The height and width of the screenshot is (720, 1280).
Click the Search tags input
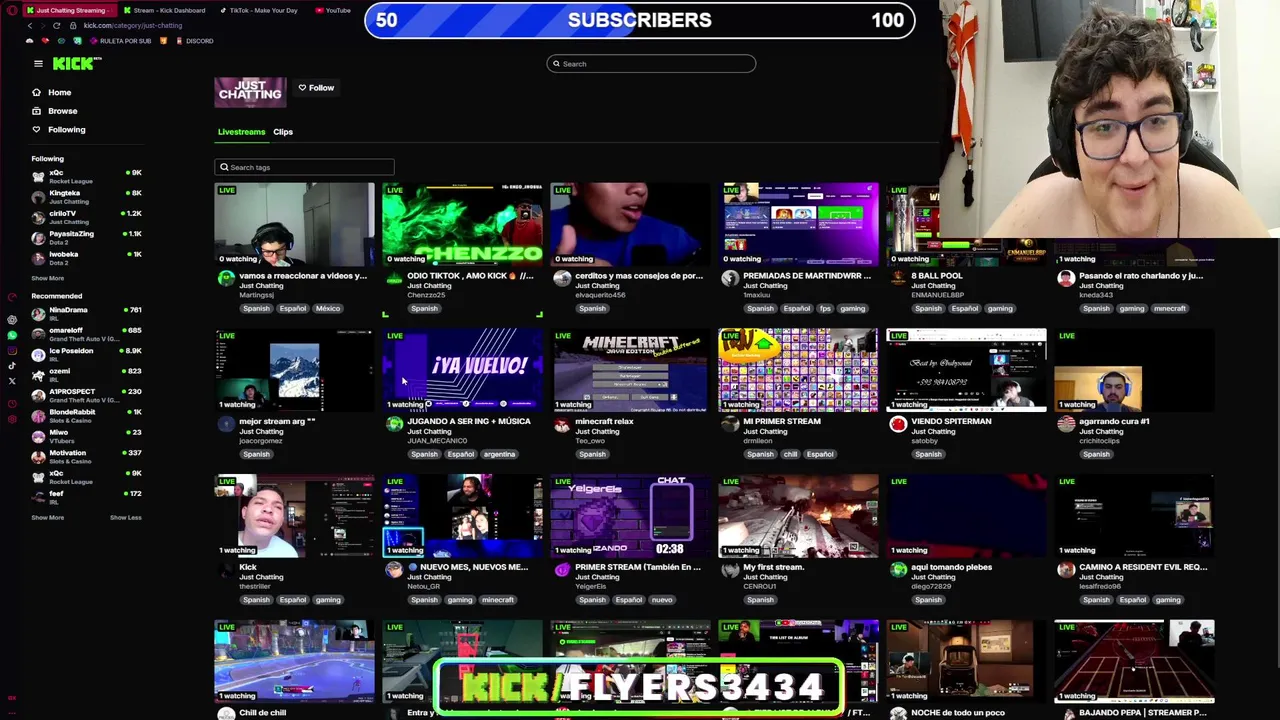coord(304,167)
